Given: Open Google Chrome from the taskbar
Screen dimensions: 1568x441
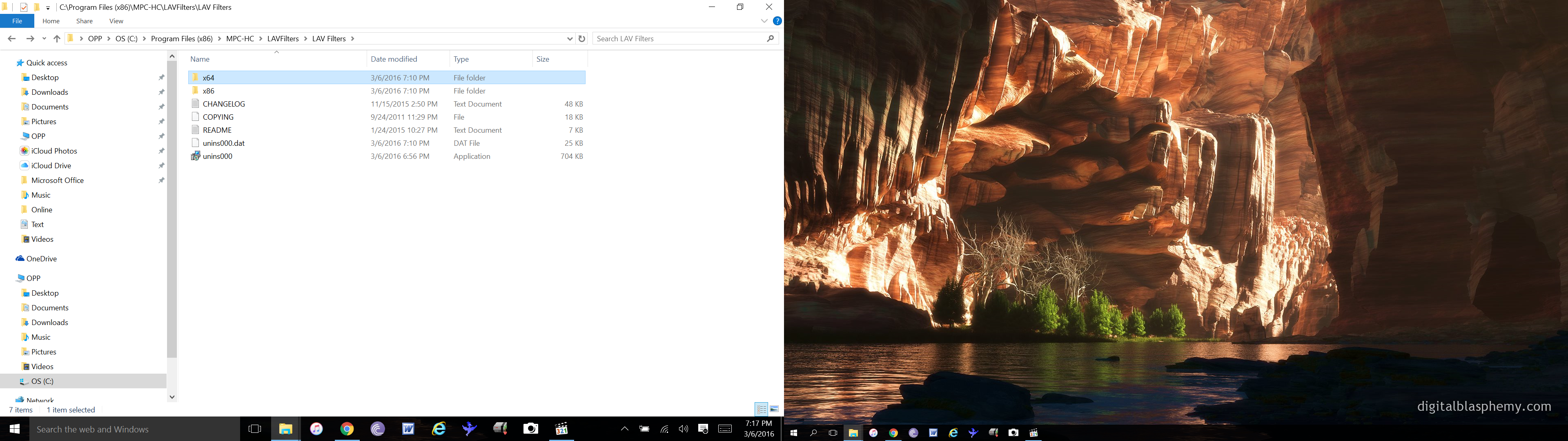Looking at the screenshot, I should point(347,429).
